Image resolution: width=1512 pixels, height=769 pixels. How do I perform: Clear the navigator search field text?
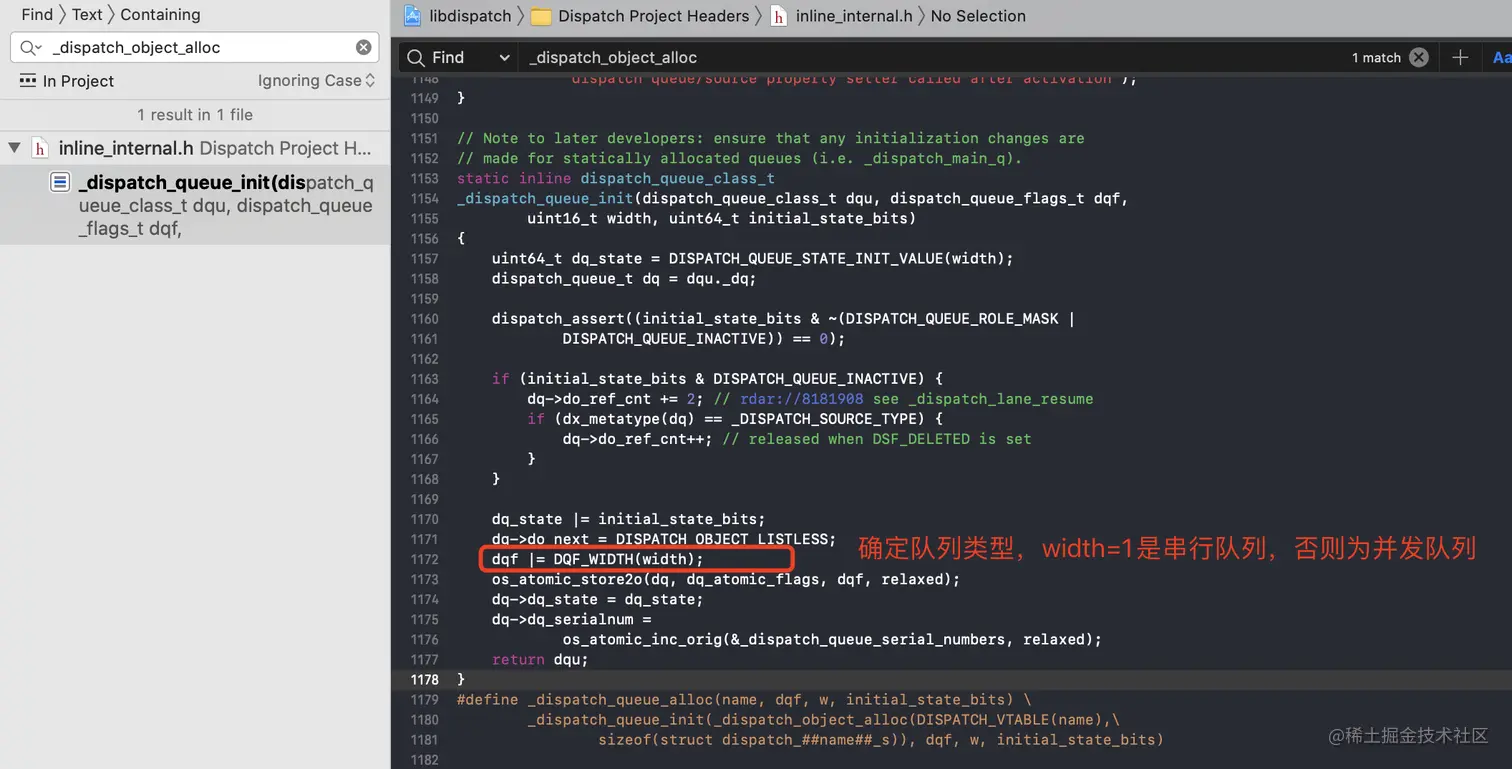(x=364, y=47)
